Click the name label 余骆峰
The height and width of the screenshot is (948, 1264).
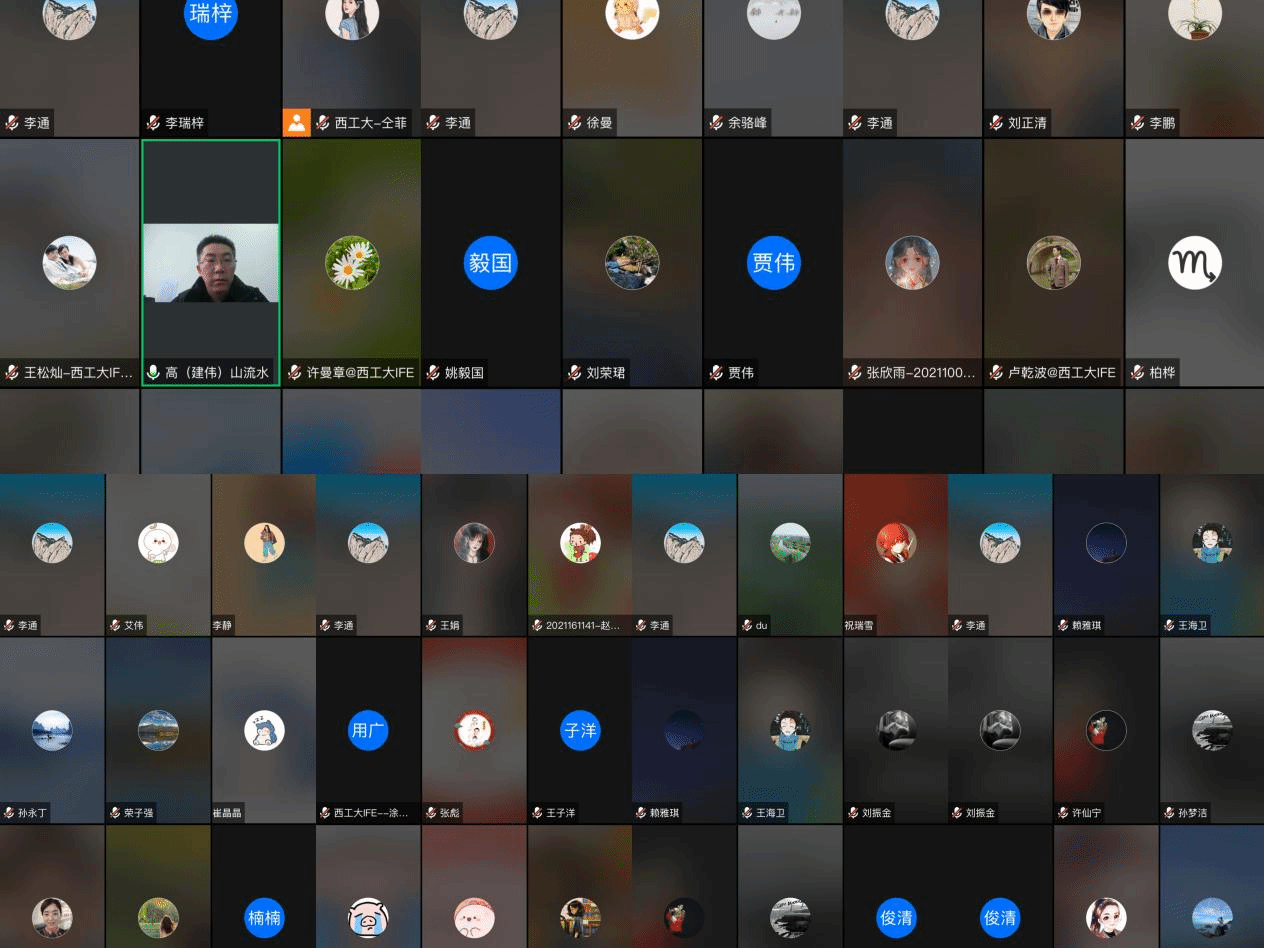tap(747, 123)
